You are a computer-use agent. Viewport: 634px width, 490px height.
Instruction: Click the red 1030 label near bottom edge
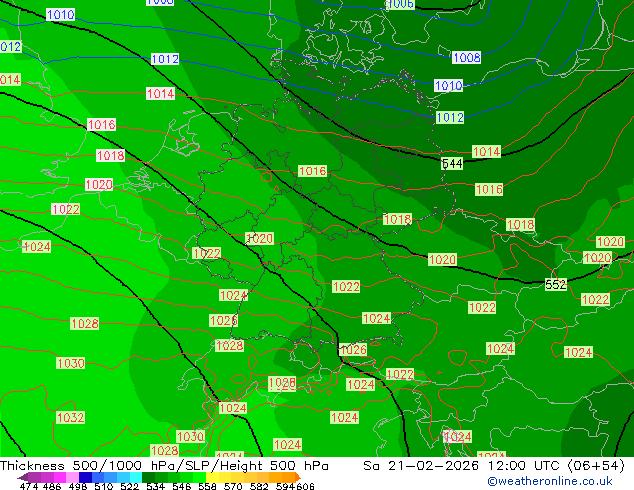click(x=190, y=437)
